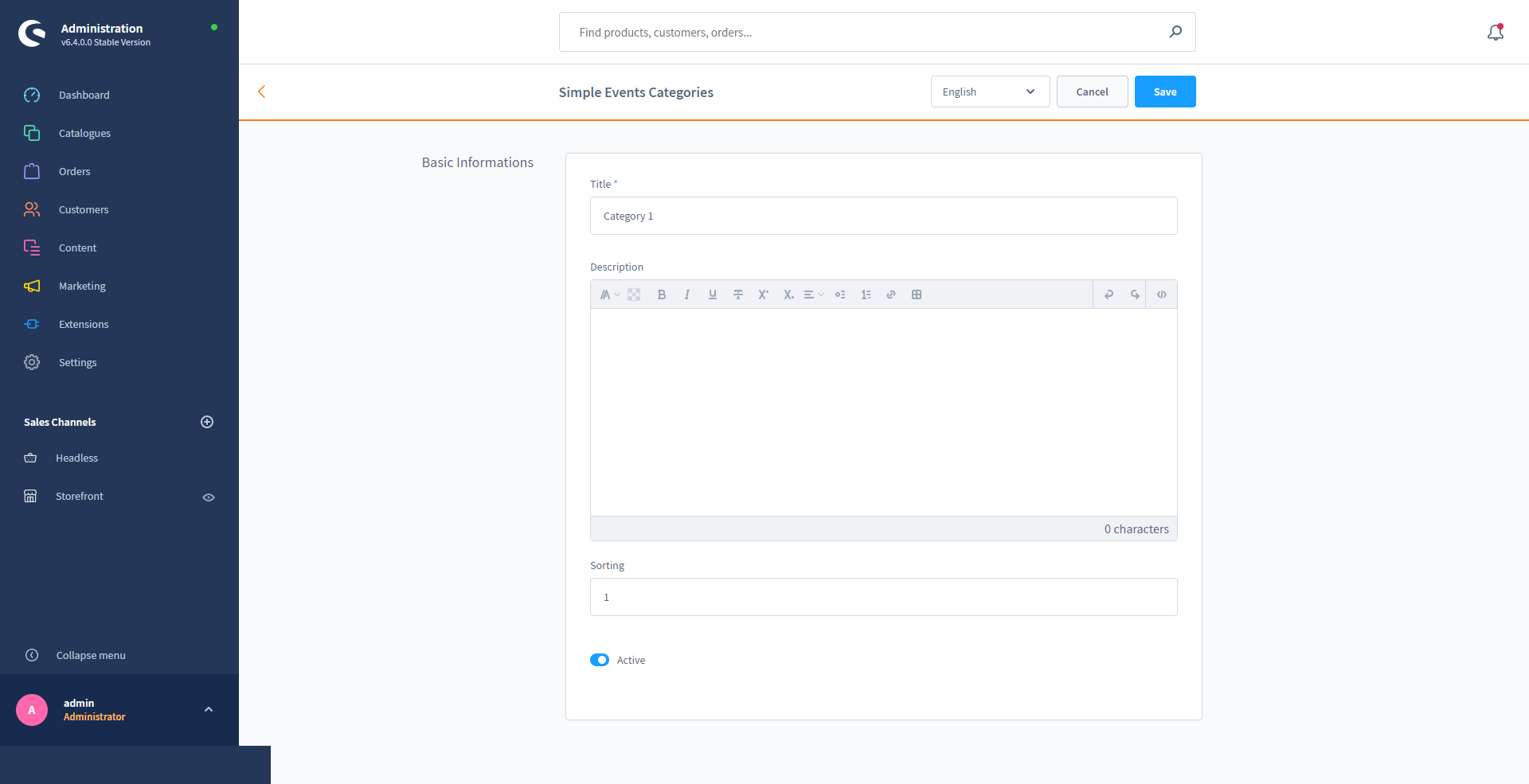This screenshot has width=1529, height=784.
Task: Click the green status indicator dot
Action: pos(214,27)
